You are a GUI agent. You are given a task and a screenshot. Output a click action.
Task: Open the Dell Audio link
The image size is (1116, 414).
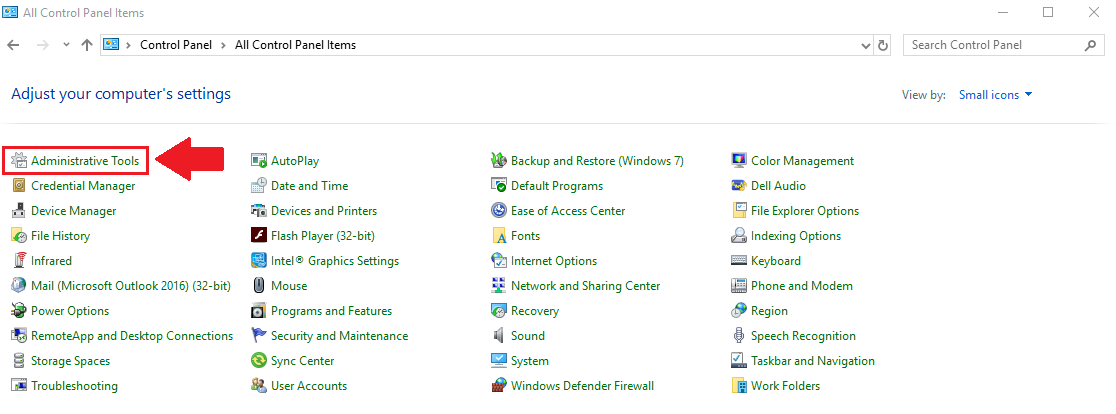click(778, 186)
